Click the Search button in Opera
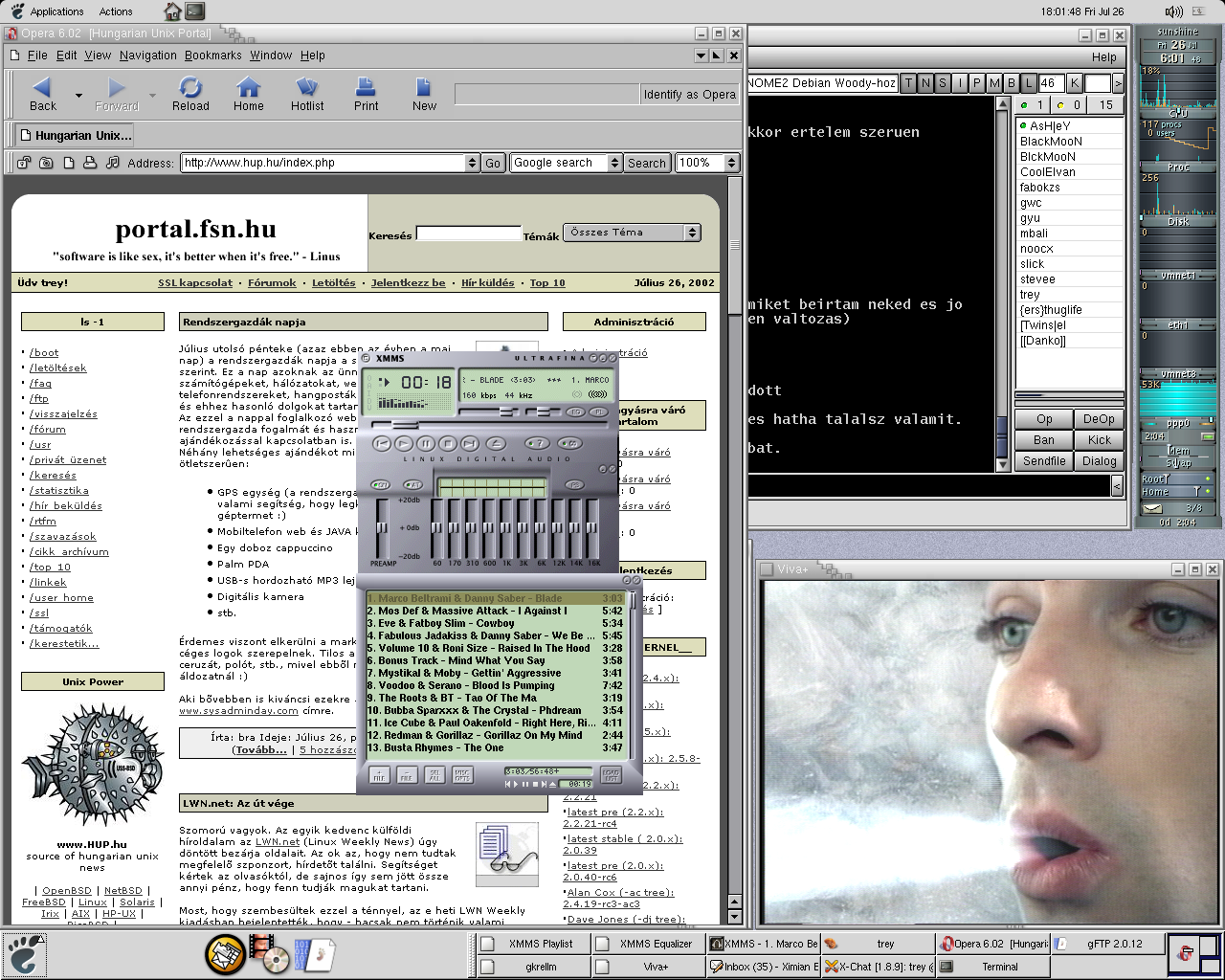Image resolution: width=1225 pixels, height=980 pixels. coord(646,163)
